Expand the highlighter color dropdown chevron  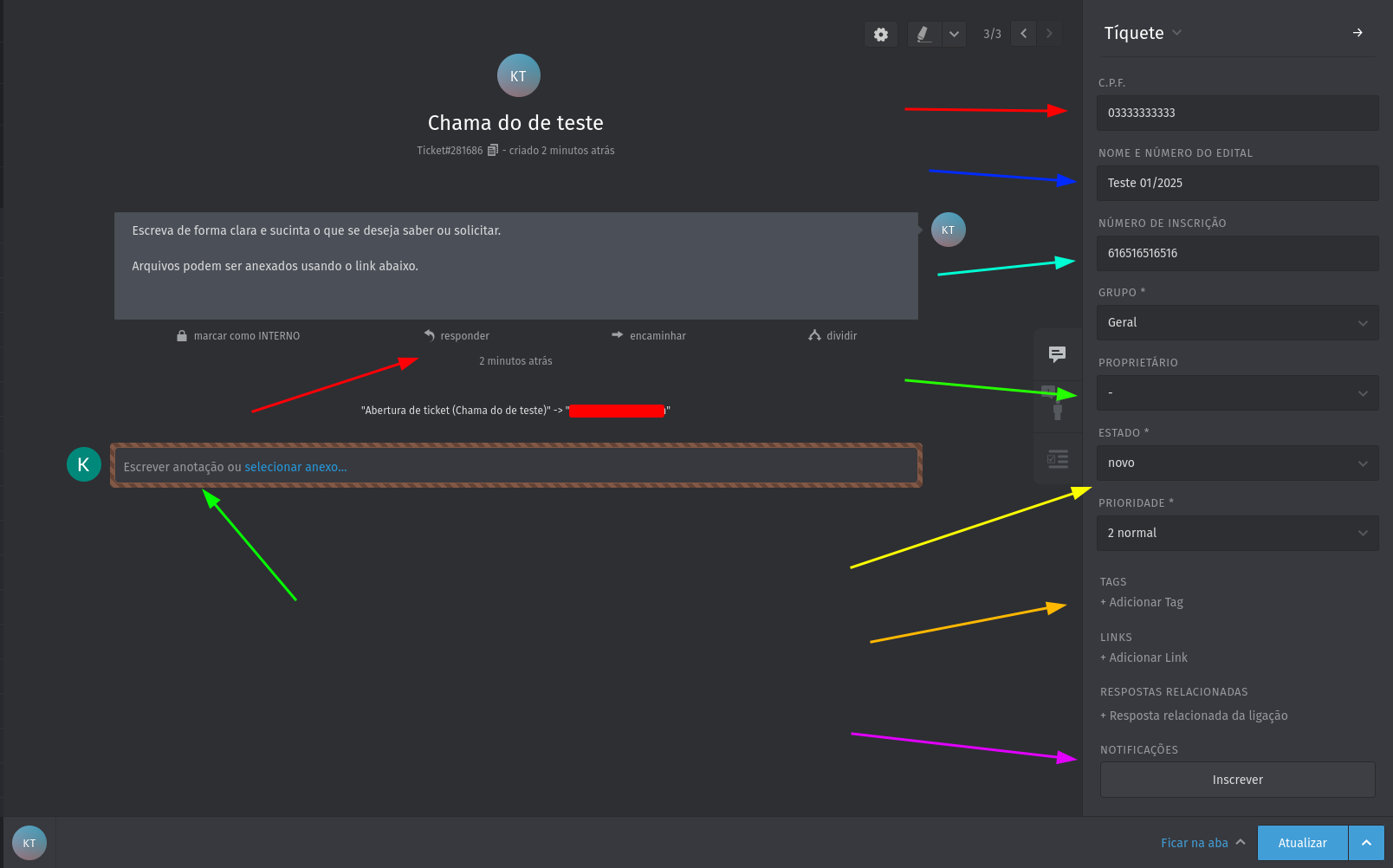pyautogui.click(x=954, y=34)
